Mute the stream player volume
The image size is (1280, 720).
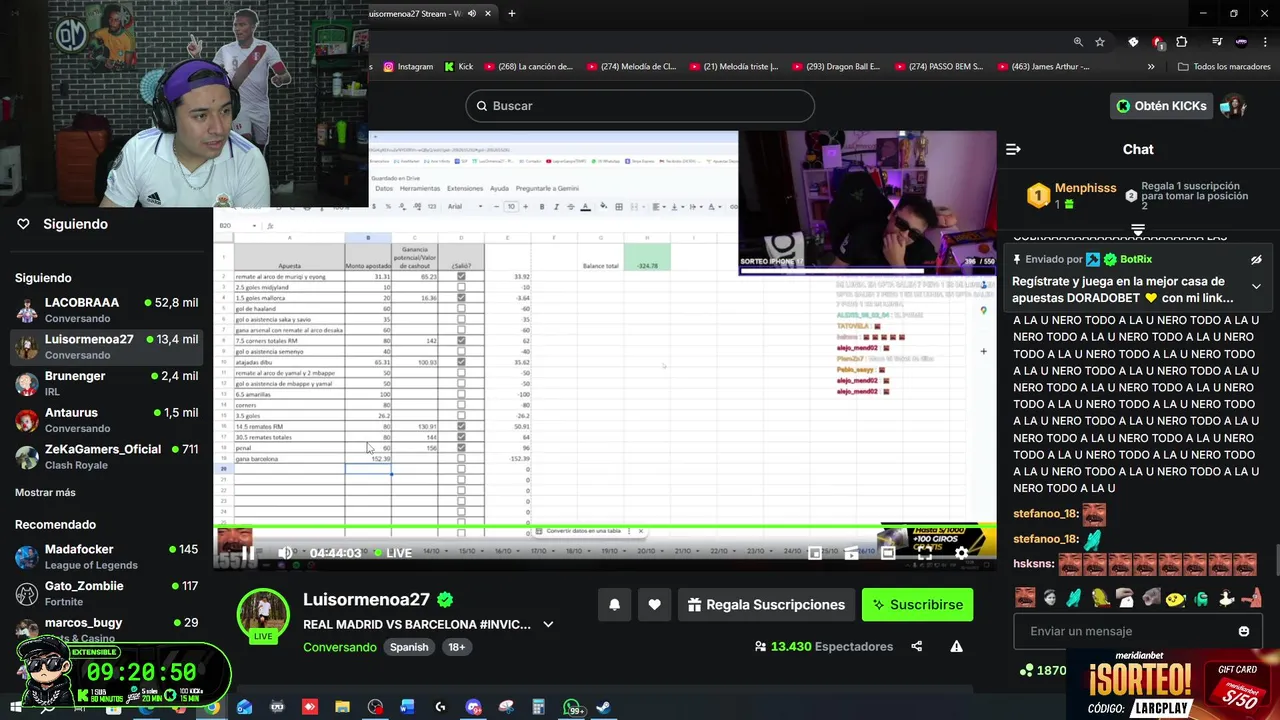click(x=285, y=553)
